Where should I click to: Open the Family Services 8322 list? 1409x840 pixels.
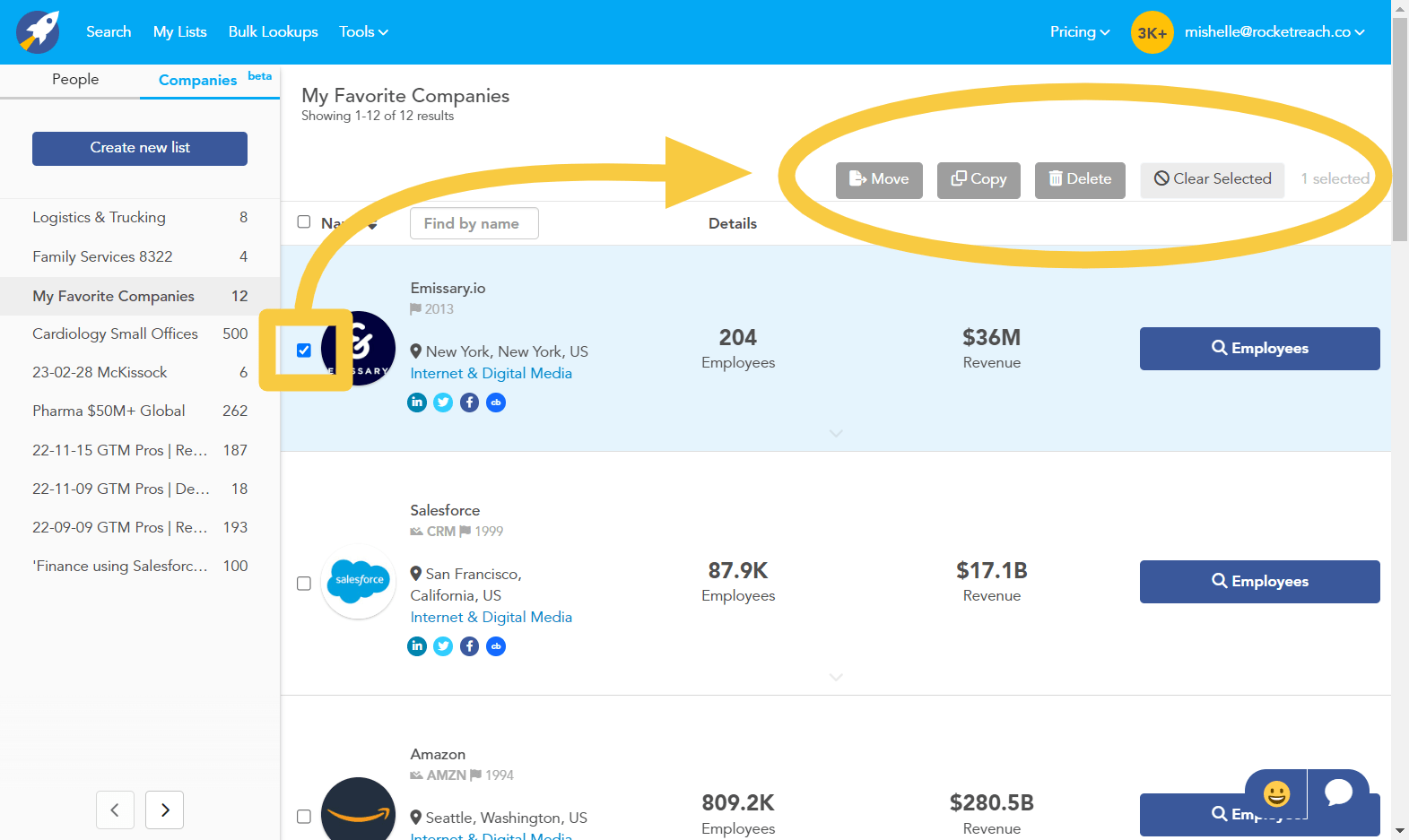pyautogui.click(x=140, y=257)
